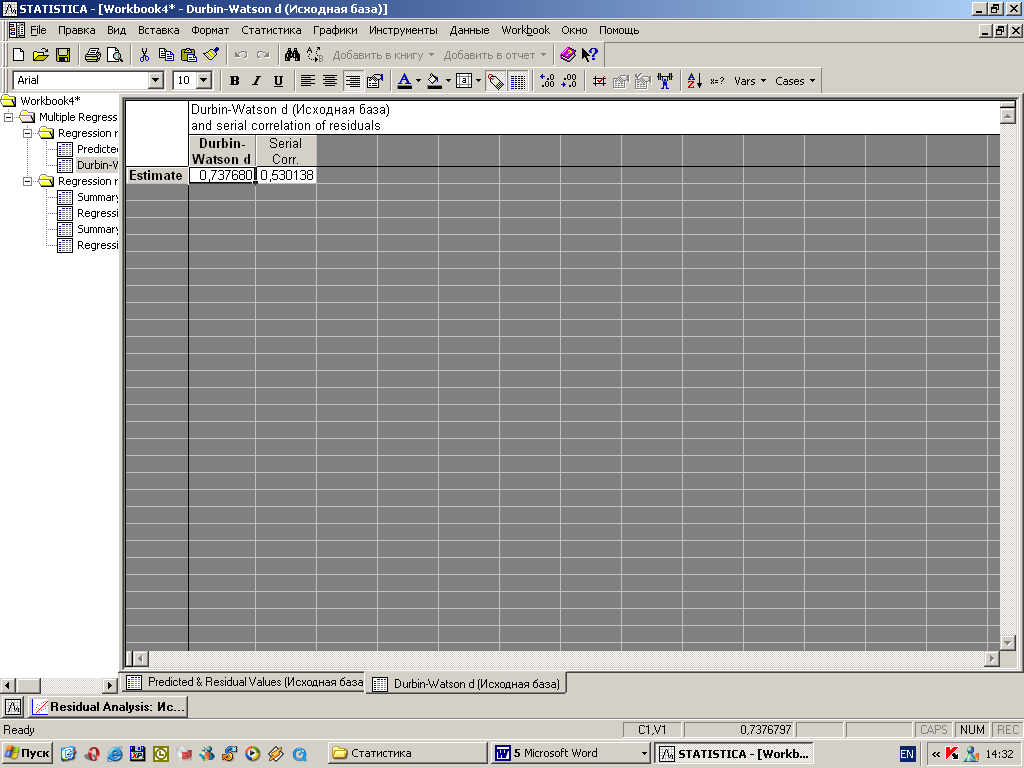Collapse the second Regression results folder
The image size is (1024, 768).
[27, 181]
